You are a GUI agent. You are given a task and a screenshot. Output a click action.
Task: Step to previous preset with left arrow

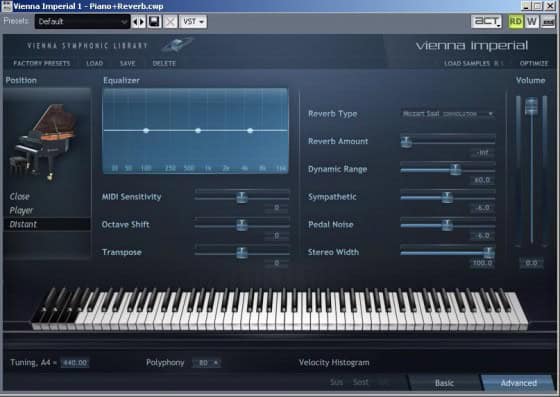[135, 22]
